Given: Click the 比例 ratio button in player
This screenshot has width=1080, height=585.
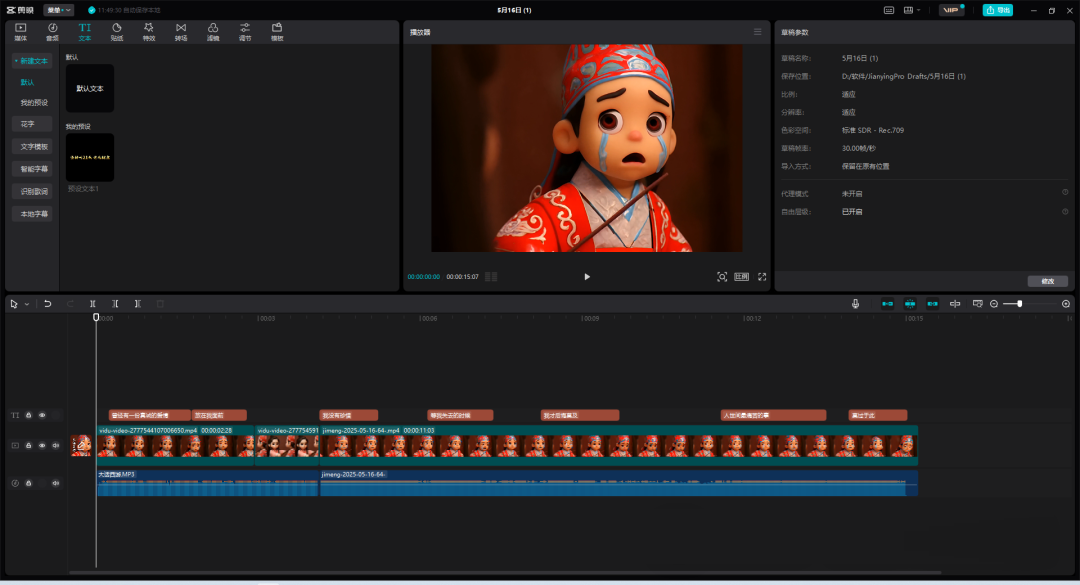Looking at the screenshot, I should [741, 277].
